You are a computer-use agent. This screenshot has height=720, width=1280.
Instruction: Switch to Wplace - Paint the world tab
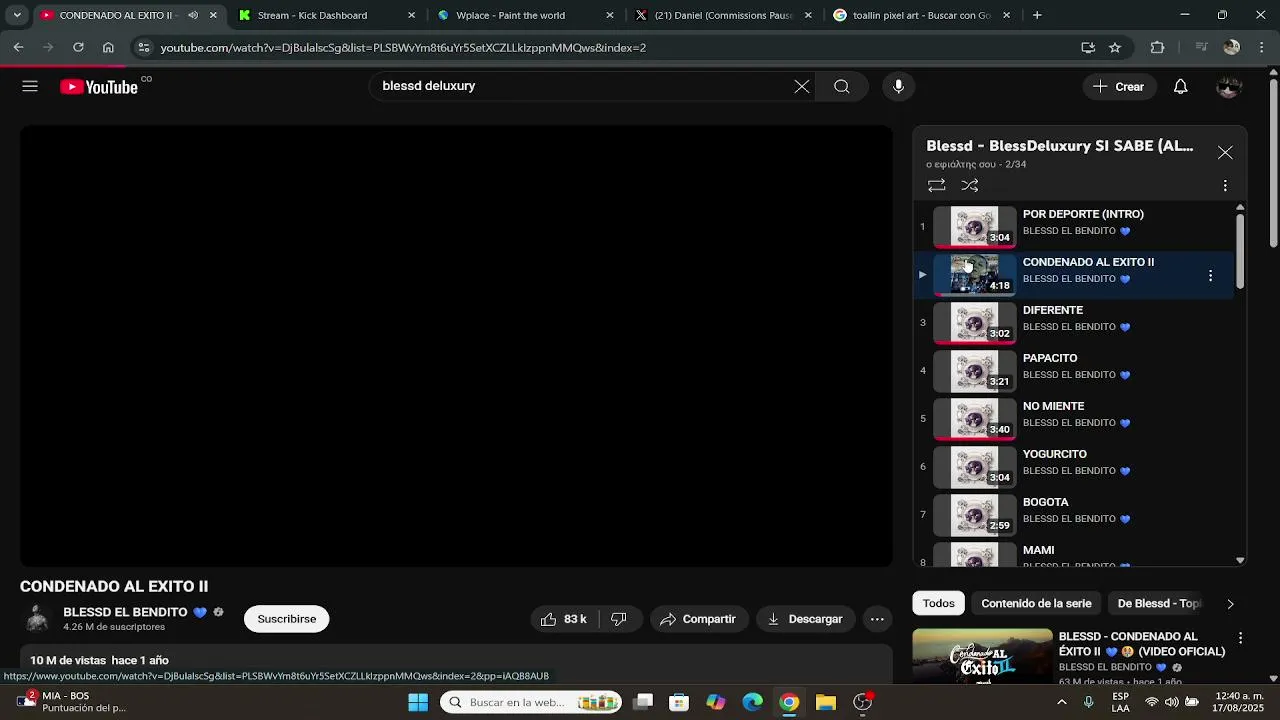[x=526, y=15]
